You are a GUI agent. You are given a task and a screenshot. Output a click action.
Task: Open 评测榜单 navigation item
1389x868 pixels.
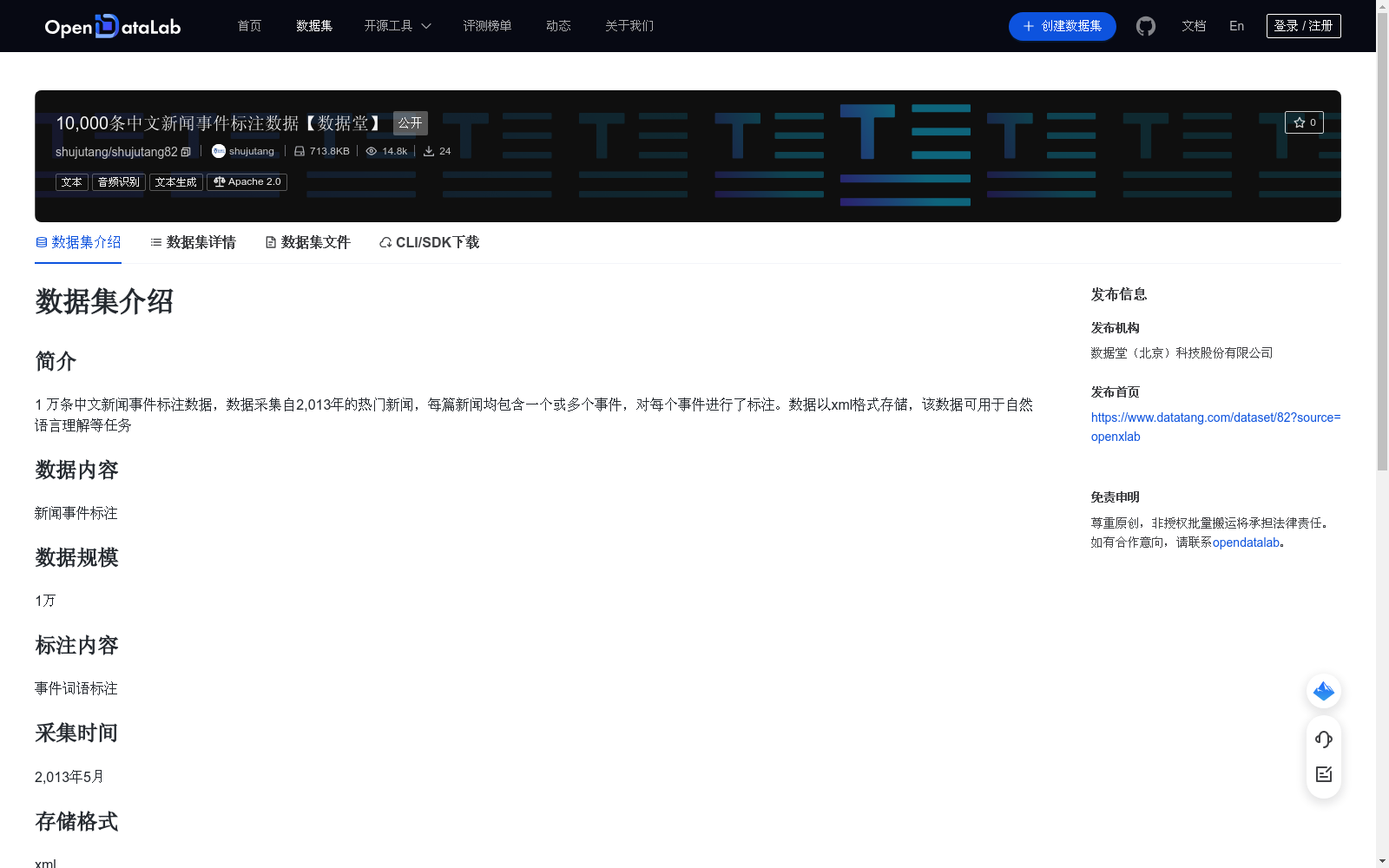[x=487, y=26]
